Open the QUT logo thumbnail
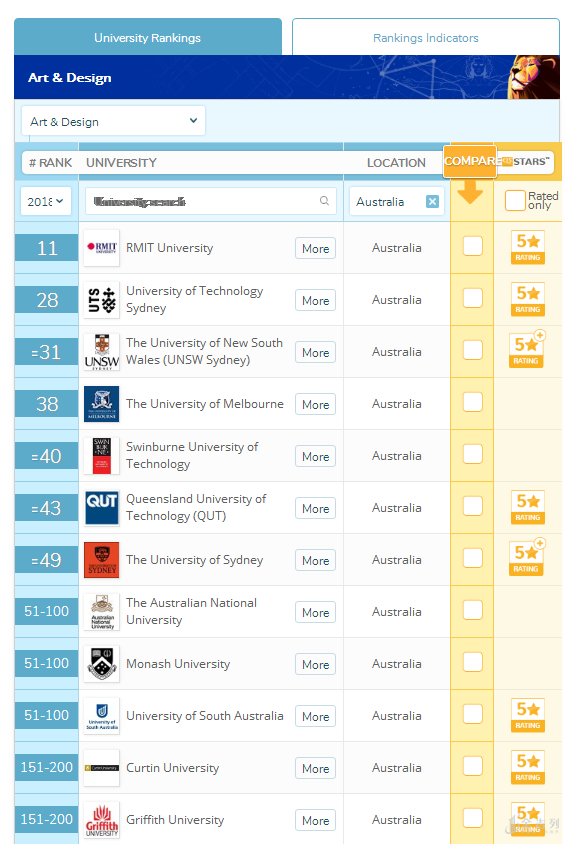The width and height of the screenshot is (569, 844). (102, 508)
